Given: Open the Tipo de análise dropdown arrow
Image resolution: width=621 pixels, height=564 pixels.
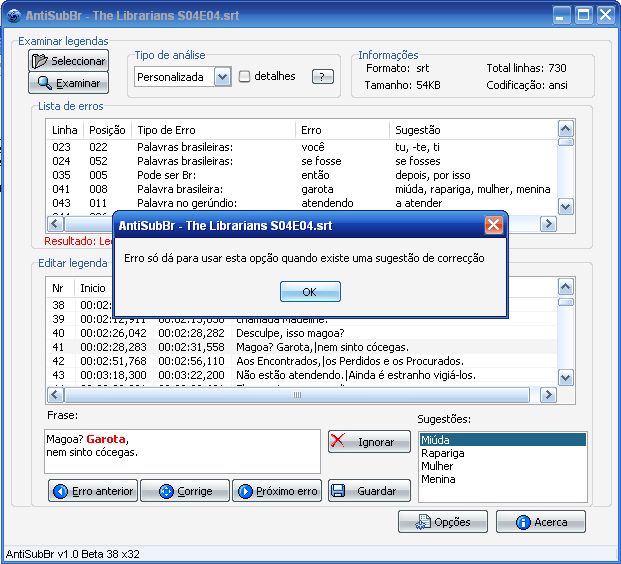Looking at the screenshot, I should click(x=223, y=76).
